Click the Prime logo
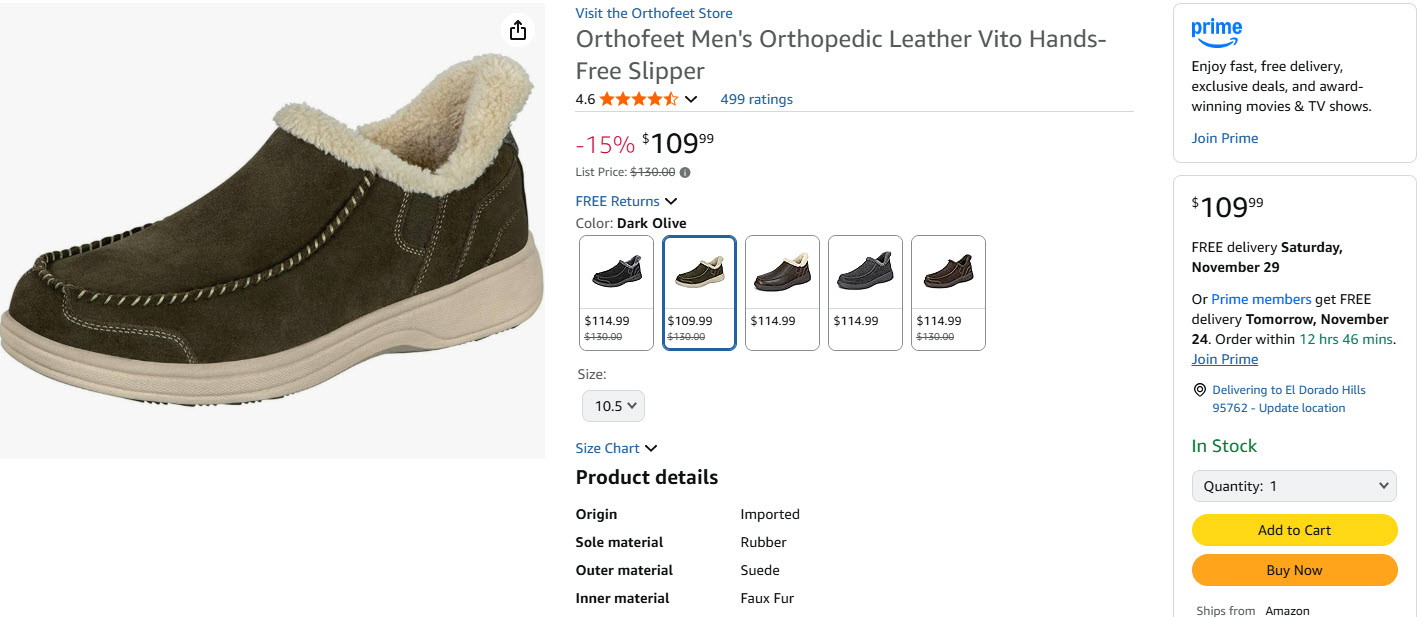This screenshot has width=1421, height=617. 1216,32
